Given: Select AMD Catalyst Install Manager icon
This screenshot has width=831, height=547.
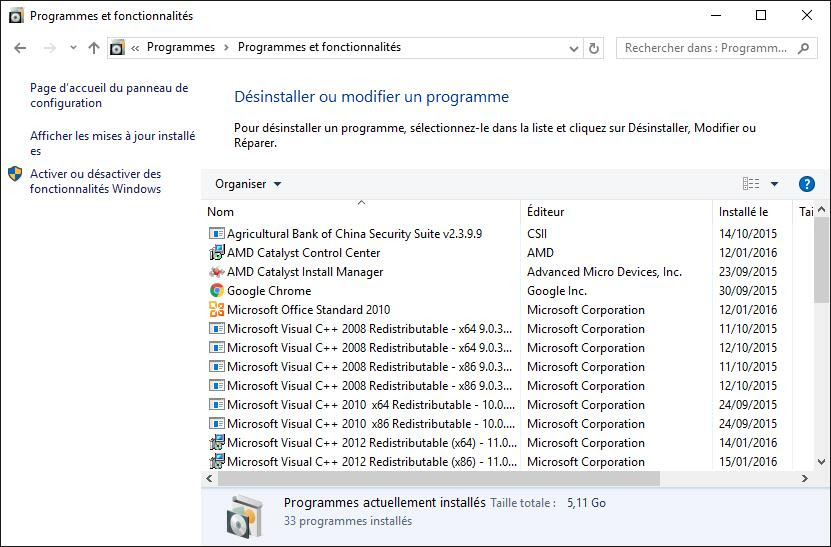Looking at the screenshot, I should [x=216, y=272].
